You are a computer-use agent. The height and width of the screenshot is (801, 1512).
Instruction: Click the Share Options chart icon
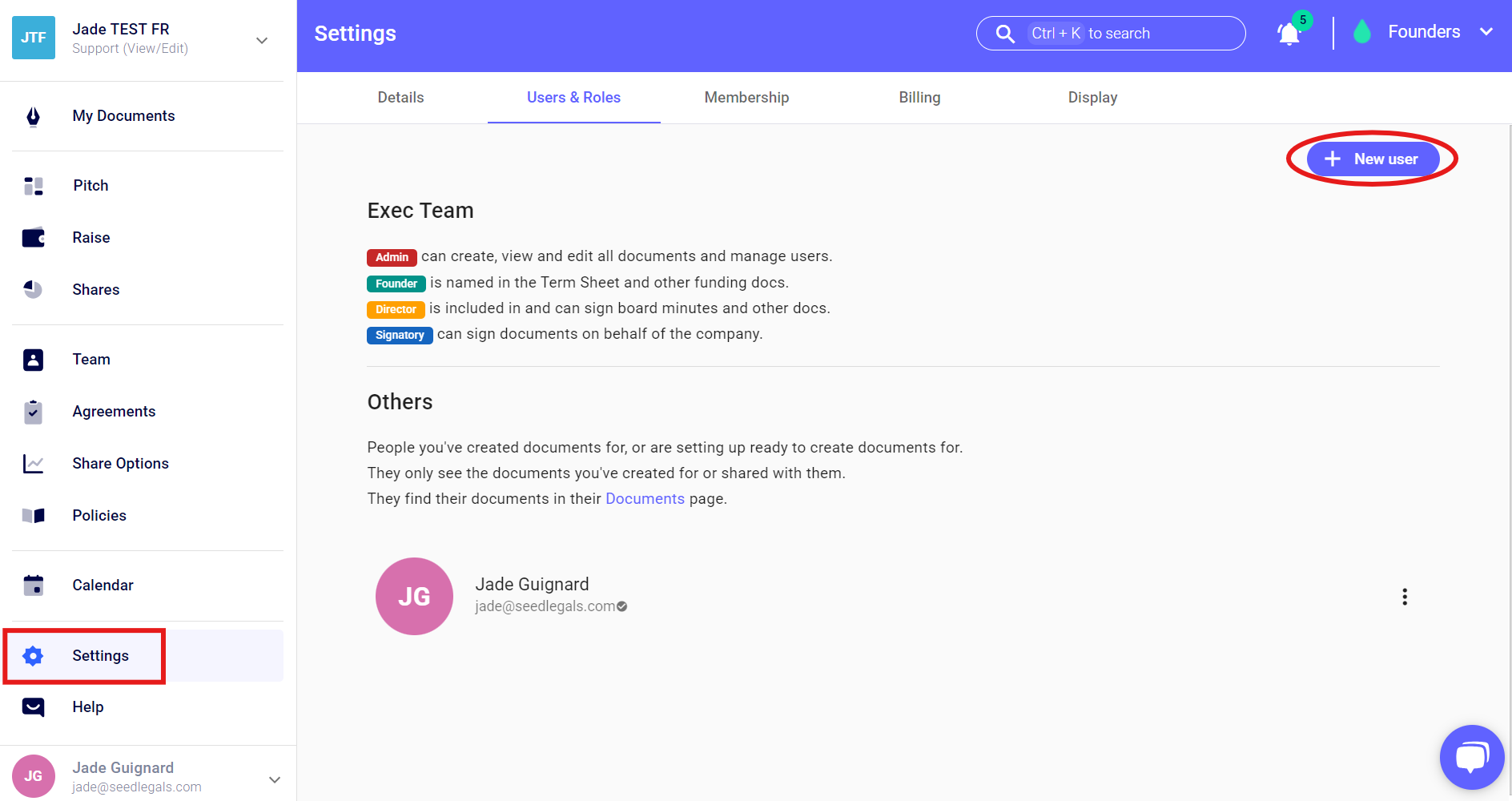click(33, 464)
